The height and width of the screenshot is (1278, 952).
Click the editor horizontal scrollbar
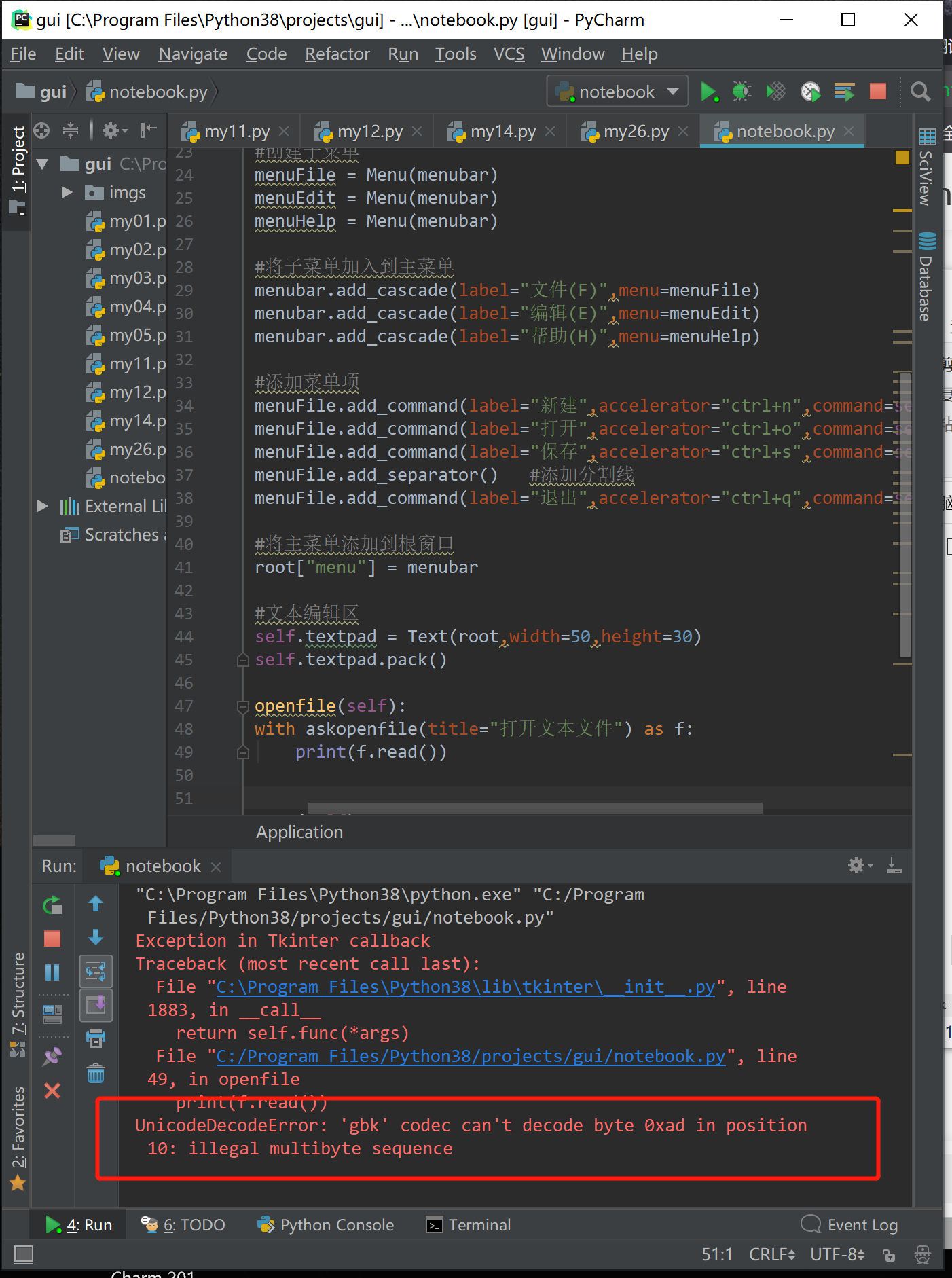click(x=534, y=808)
